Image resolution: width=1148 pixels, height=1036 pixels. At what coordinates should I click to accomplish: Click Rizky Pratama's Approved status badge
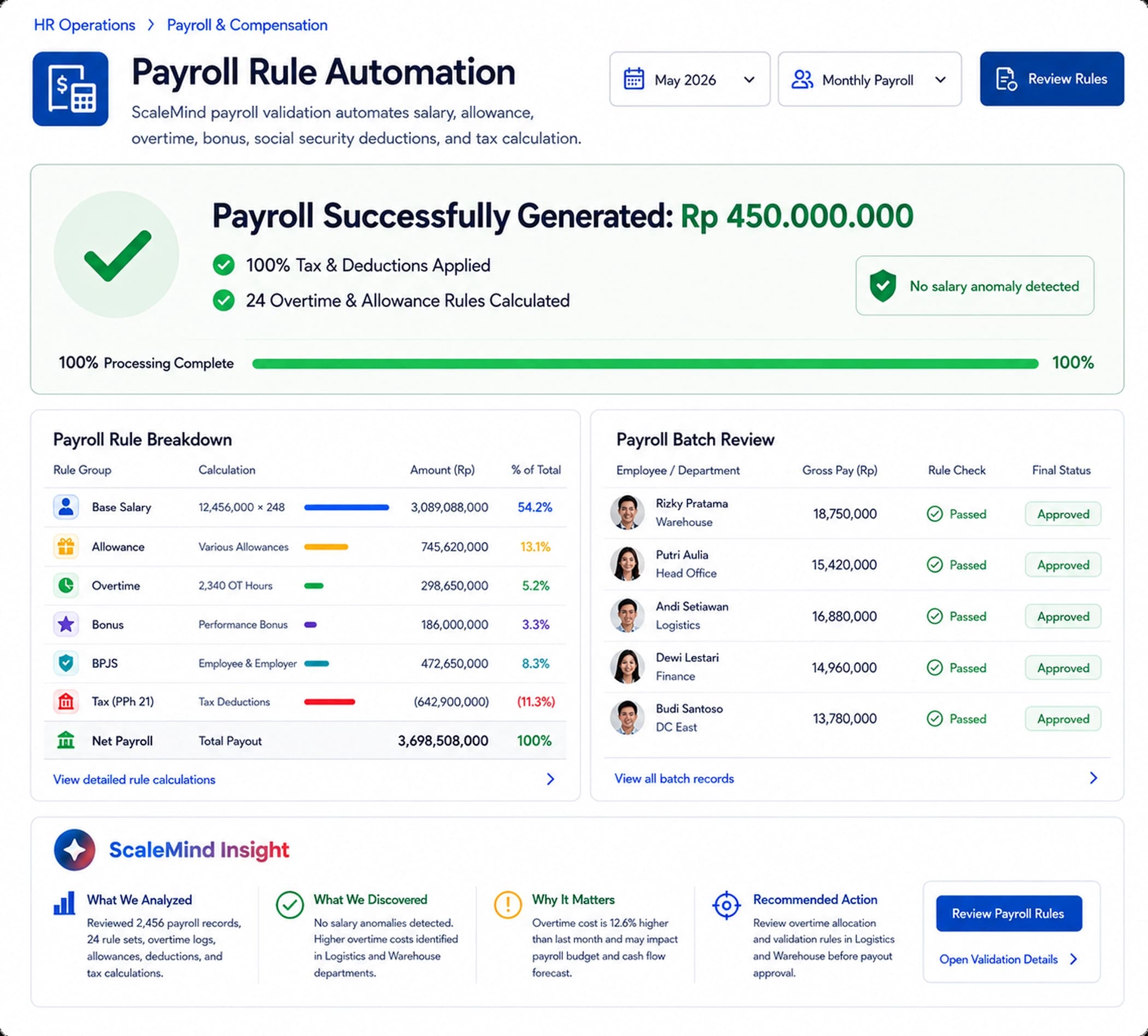(1063, 514)
